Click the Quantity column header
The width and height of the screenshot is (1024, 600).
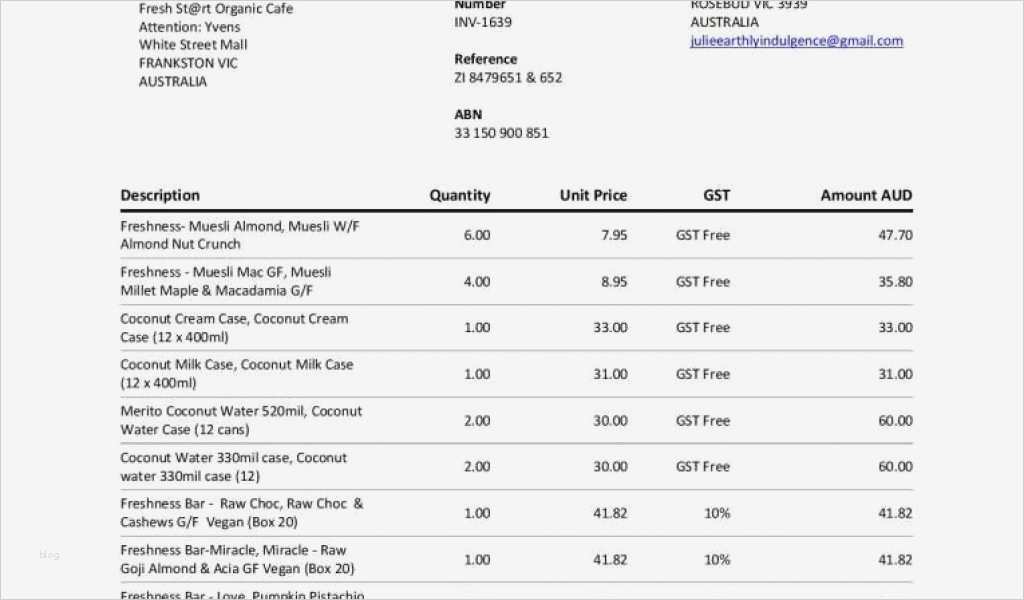[460, 195]
